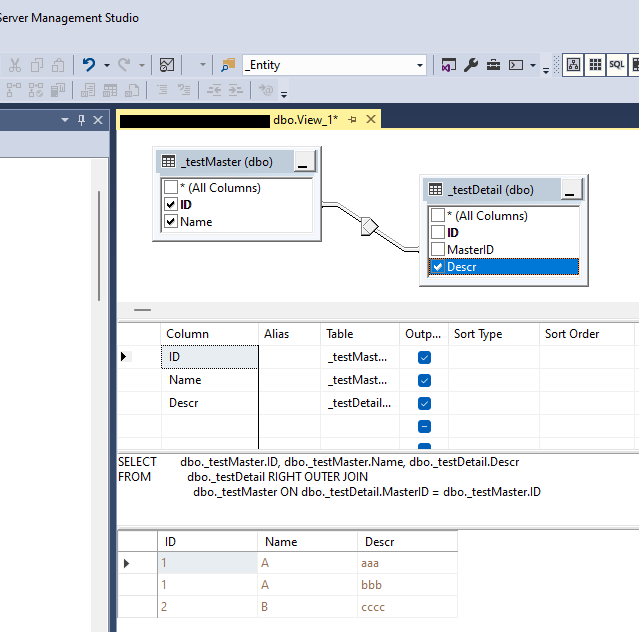Click the left panel auto-hide pin
The width and height of the screenshot is (639, 632).
[x=82, y=120]
